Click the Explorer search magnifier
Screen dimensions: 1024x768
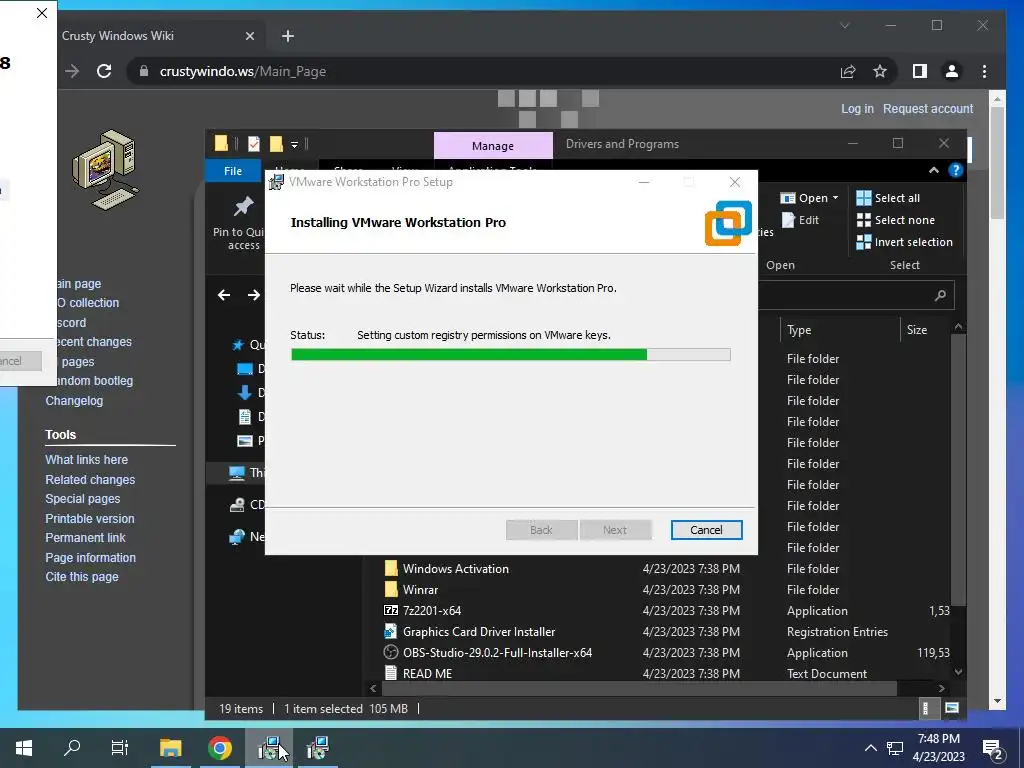940,295
